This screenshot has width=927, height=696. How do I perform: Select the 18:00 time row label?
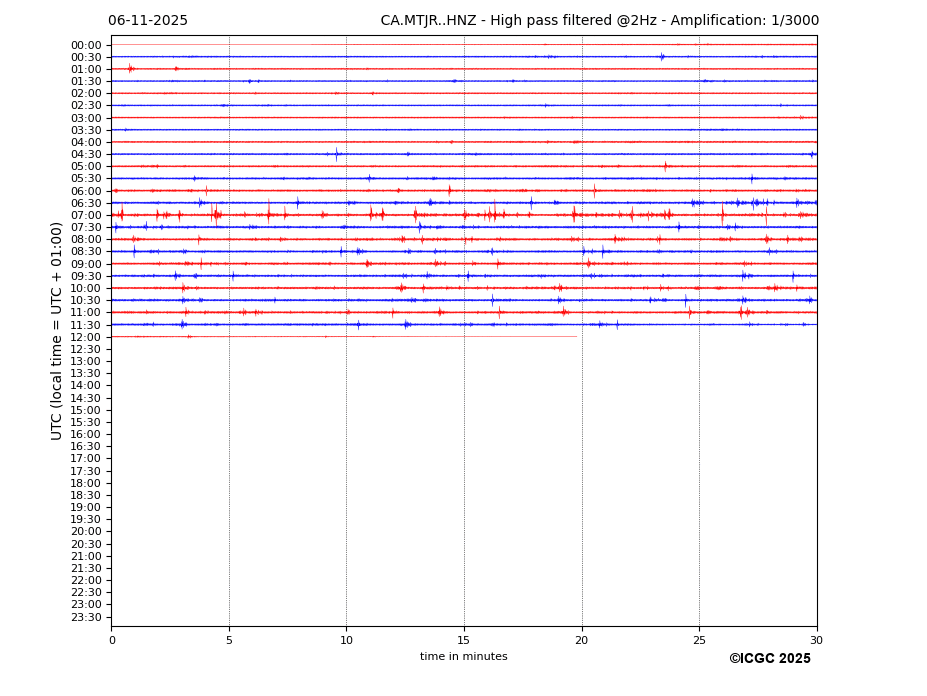pos(86,483)
